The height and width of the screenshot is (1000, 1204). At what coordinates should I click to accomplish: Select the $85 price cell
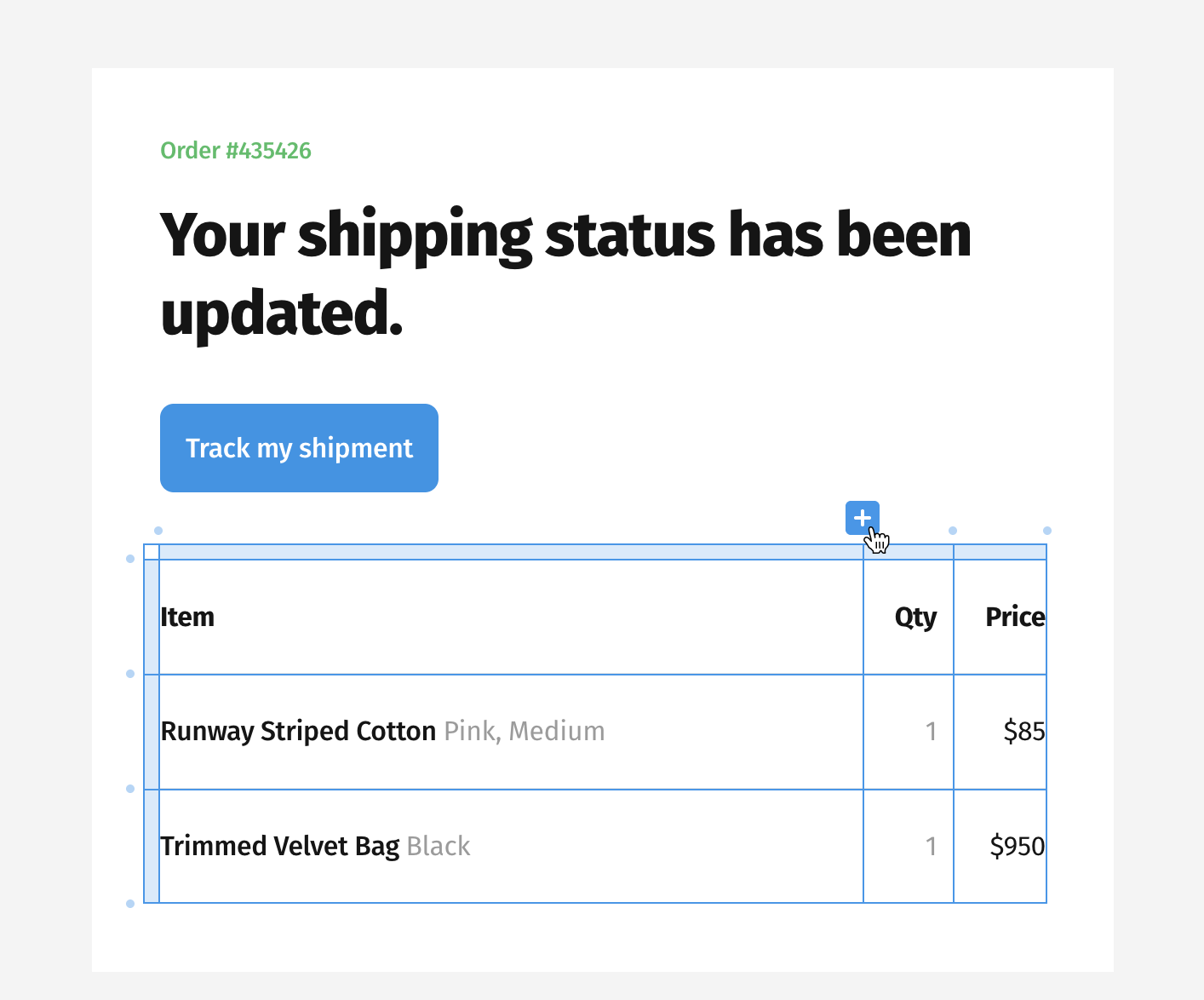point(1000,732)
